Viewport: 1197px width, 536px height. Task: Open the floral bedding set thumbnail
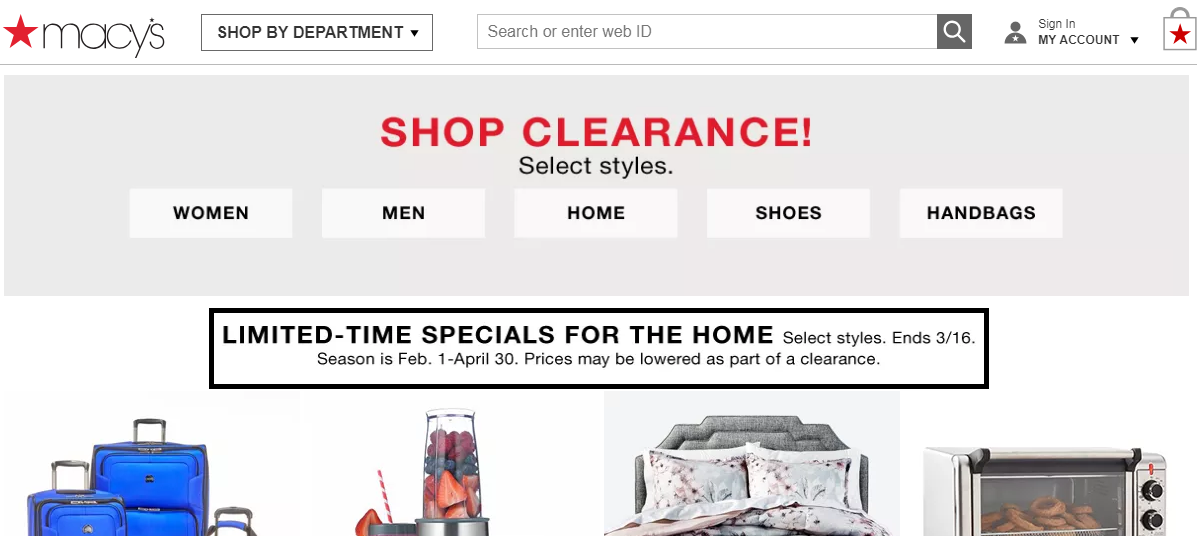click(x=752, y=463)
